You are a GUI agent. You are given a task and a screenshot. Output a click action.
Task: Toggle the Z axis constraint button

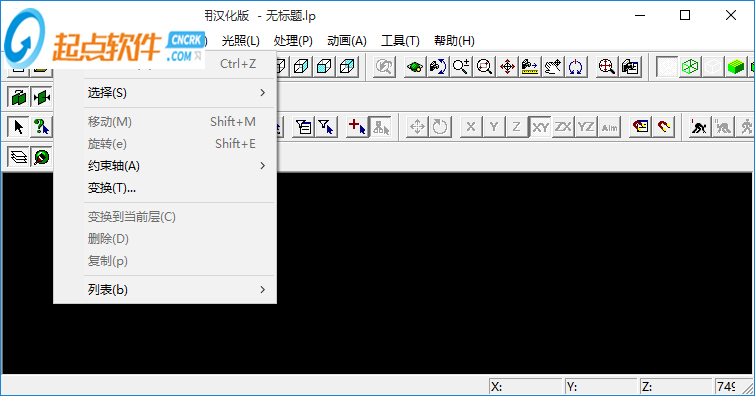click(x=516, y=127)
